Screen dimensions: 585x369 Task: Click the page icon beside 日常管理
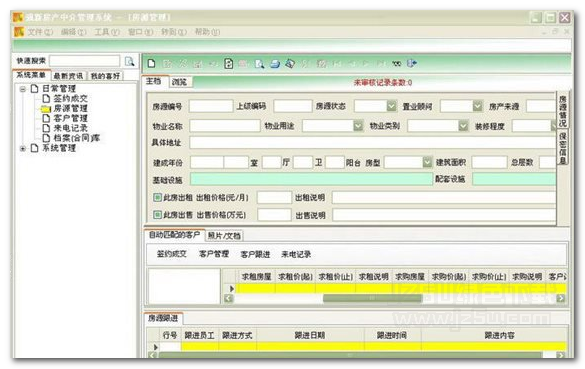pos(34,88)
